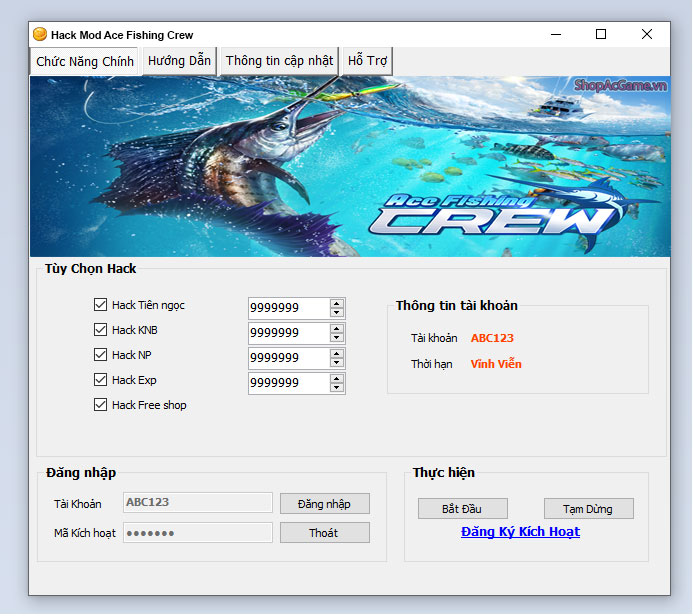
Task: Open Thông tin cập nhật tab
Action: click(279, 61)
